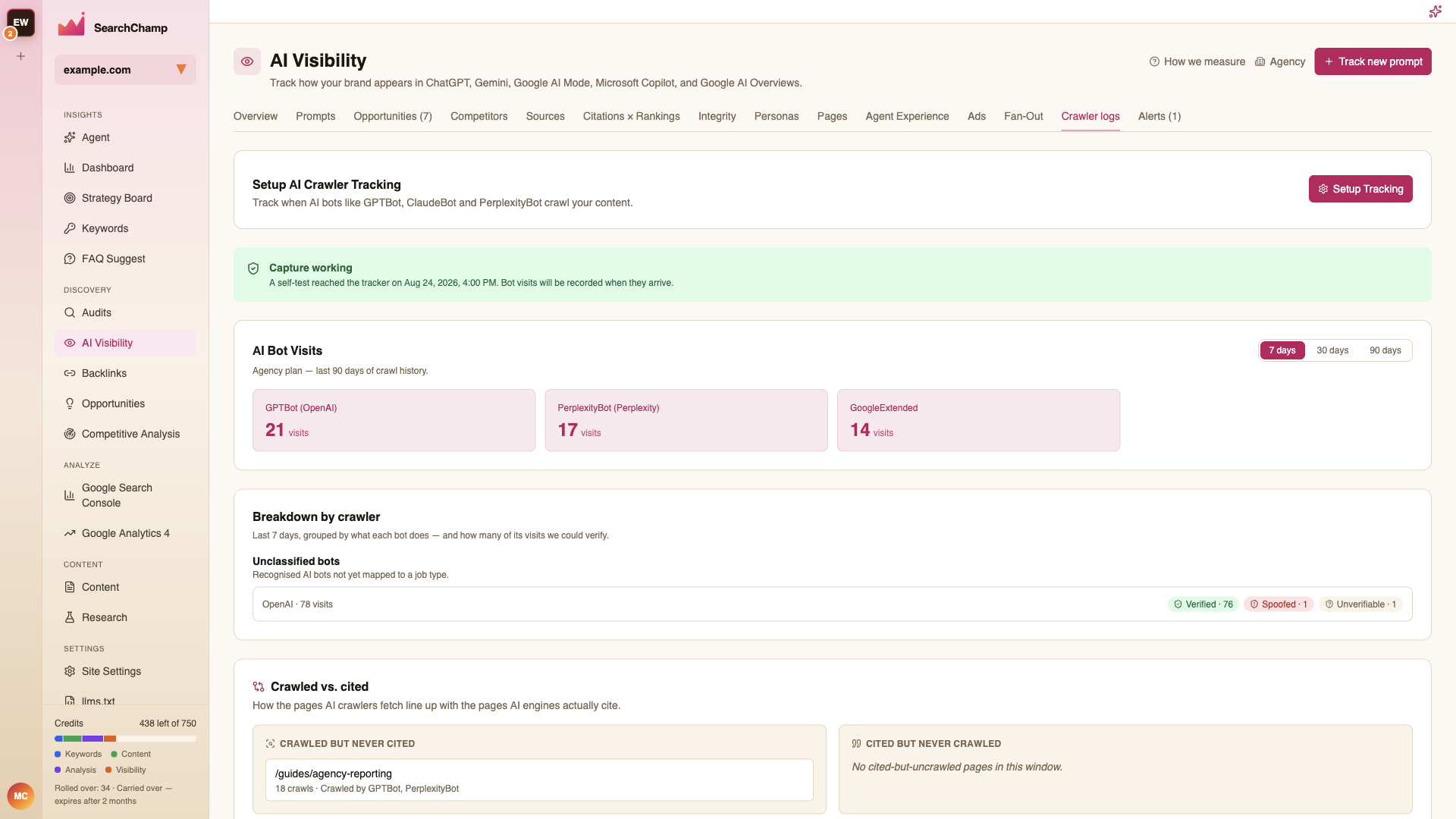1456x819 pixels.
Task: Click the Google Search Console chart icon
Action: [70, 495]
